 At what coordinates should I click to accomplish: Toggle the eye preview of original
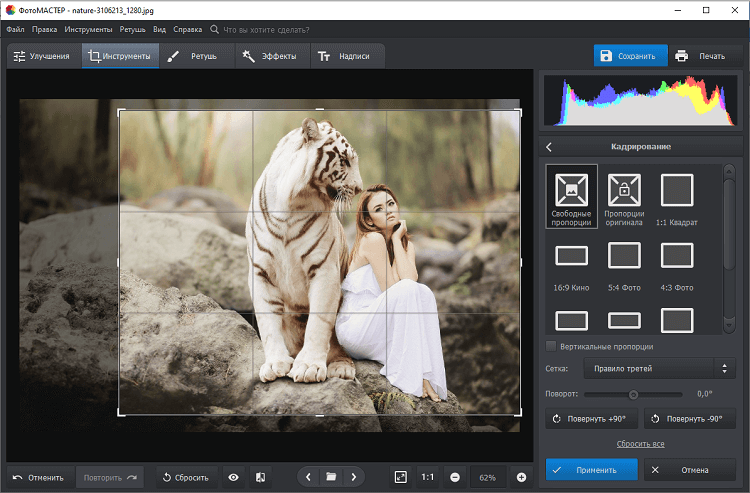[x=233, y=477]
